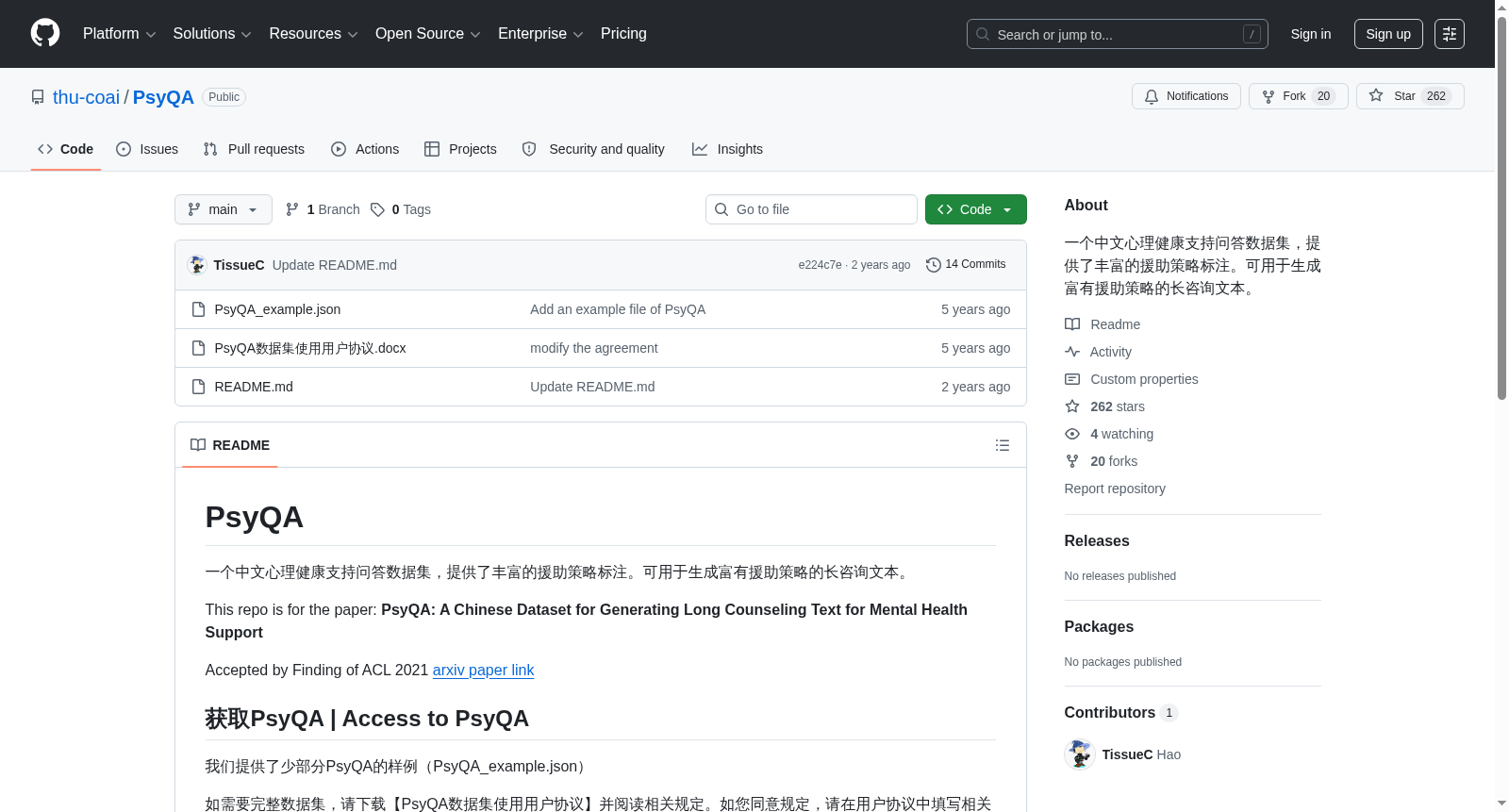Open the README outline icon
The height and width of the screenshot is (812, 1509).
point(1003,445)
